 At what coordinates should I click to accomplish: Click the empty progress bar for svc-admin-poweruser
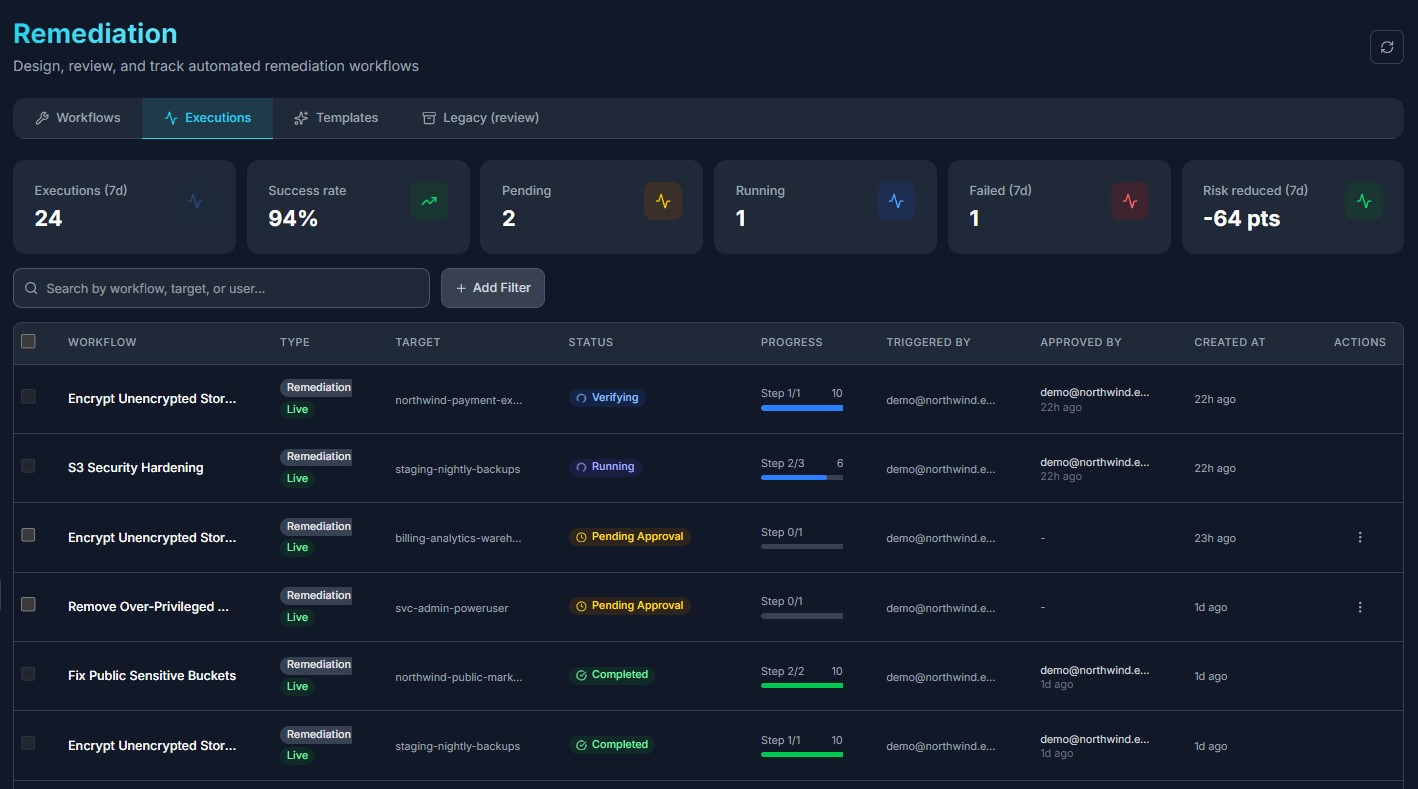point(802,616)
